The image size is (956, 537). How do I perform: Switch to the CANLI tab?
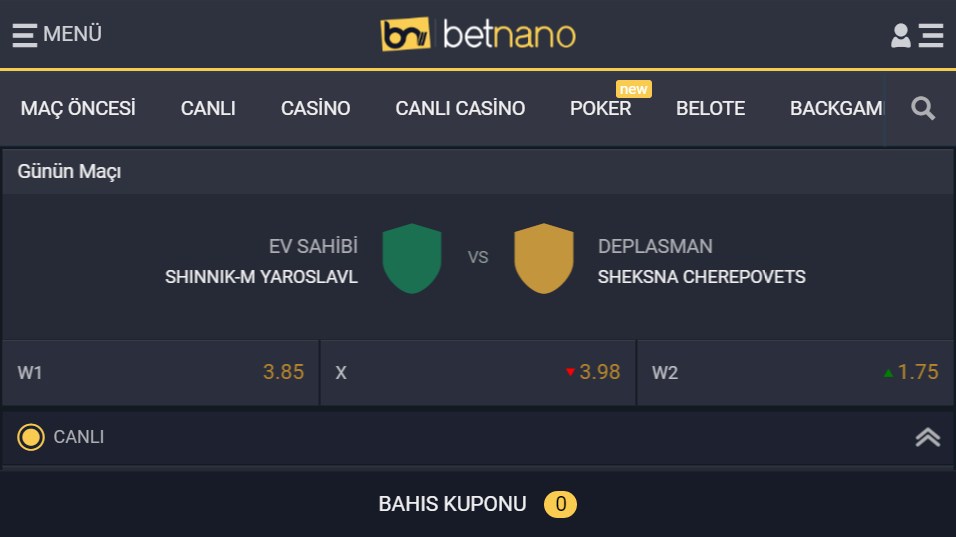pos(208,109)
